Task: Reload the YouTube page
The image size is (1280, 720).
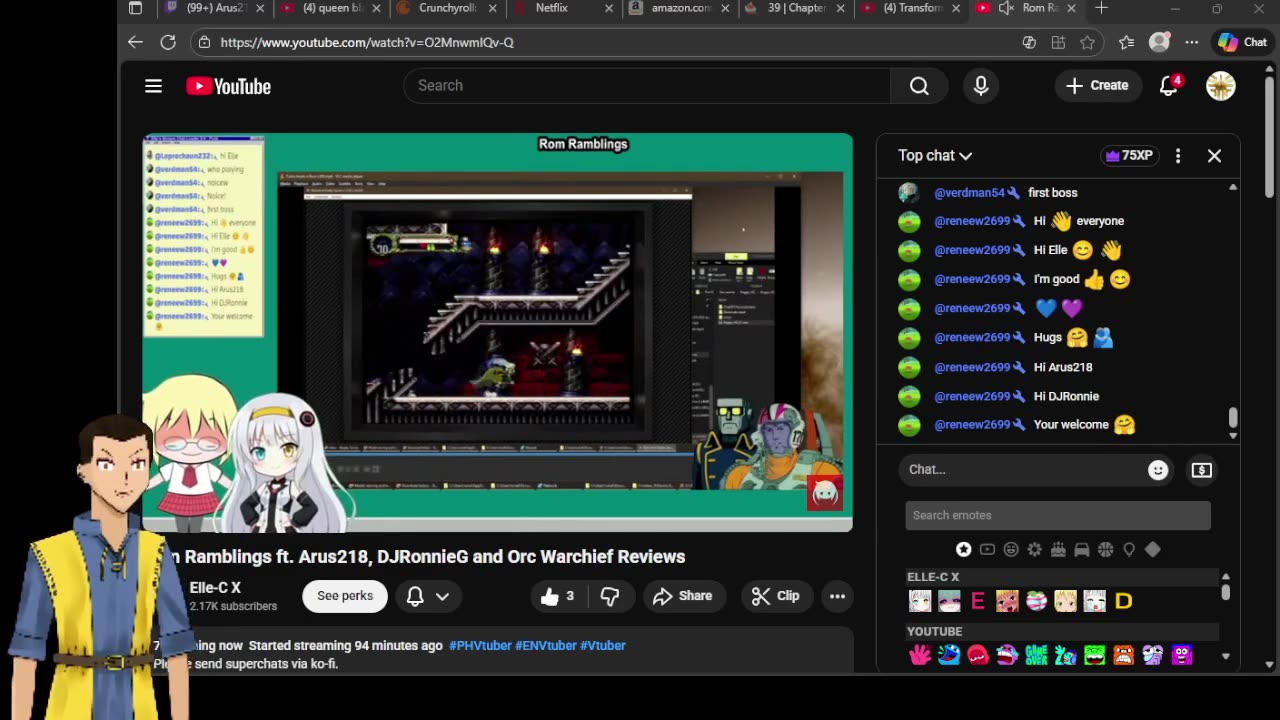Action: (x=168, y=42)
